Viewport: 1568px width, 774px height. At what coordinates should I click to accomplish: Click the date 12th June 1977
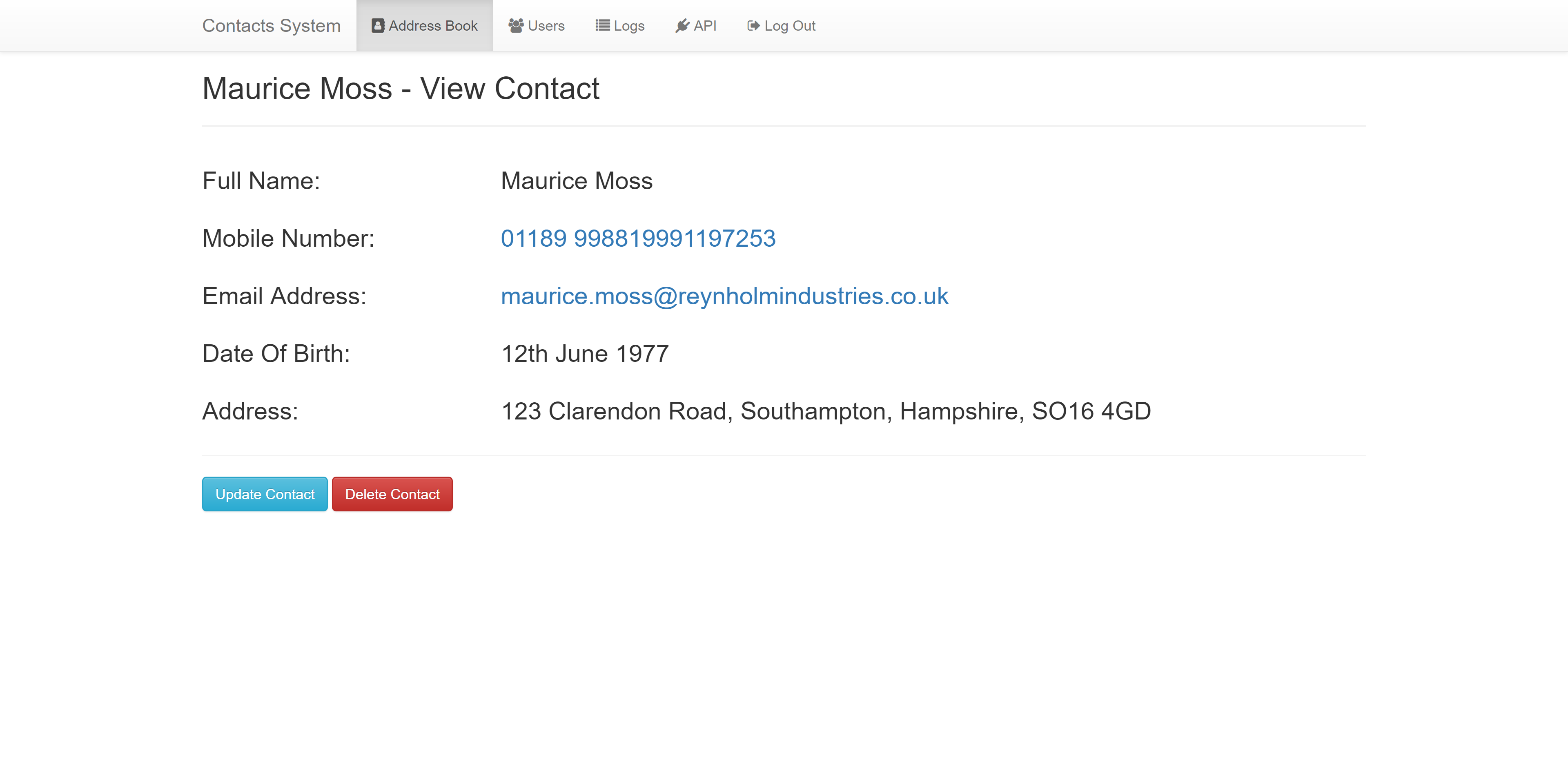(x=584, y=354)
